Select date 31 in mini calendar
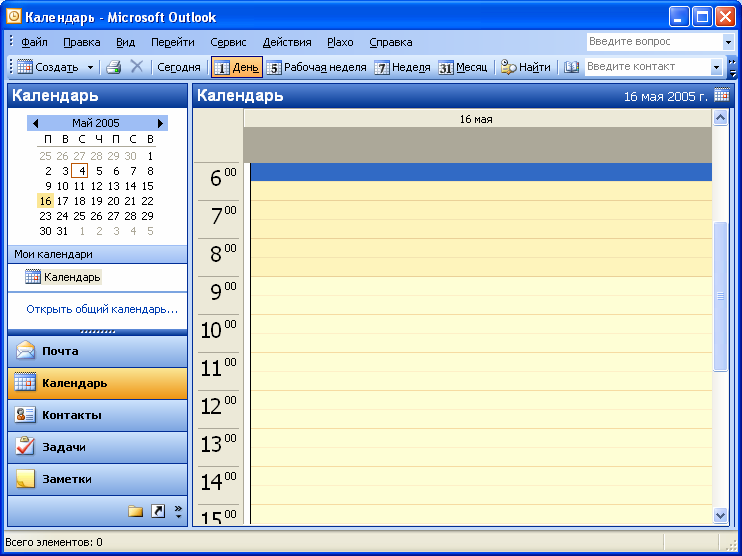 tap(62, 231)
